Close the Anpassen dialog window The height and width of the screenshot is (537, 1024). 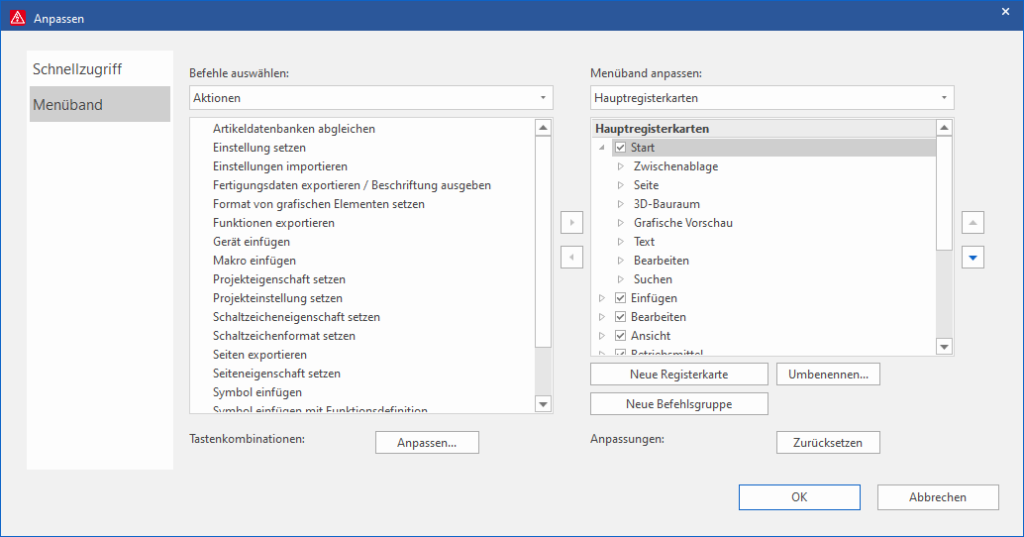[x=1005, y=11]
